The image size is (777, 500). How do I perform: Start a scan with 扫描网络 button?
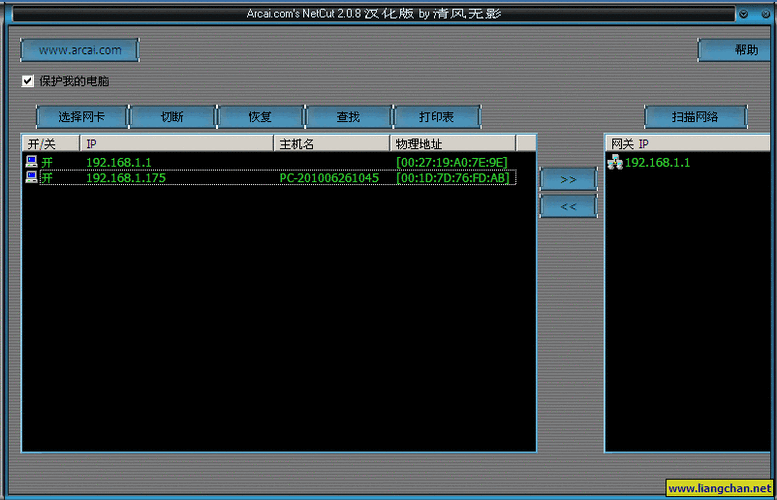[695, 117]
